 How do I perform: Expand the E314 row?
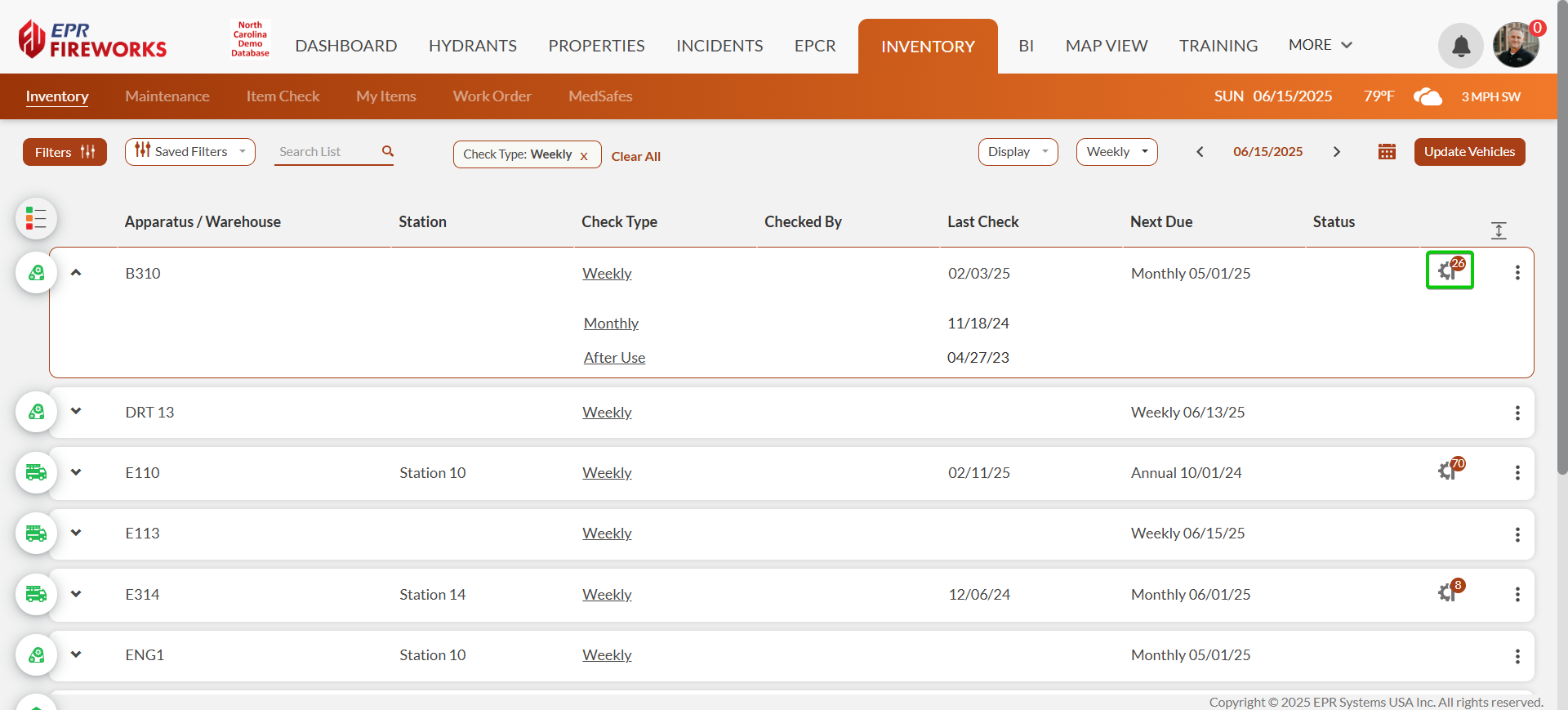(76, 594)
